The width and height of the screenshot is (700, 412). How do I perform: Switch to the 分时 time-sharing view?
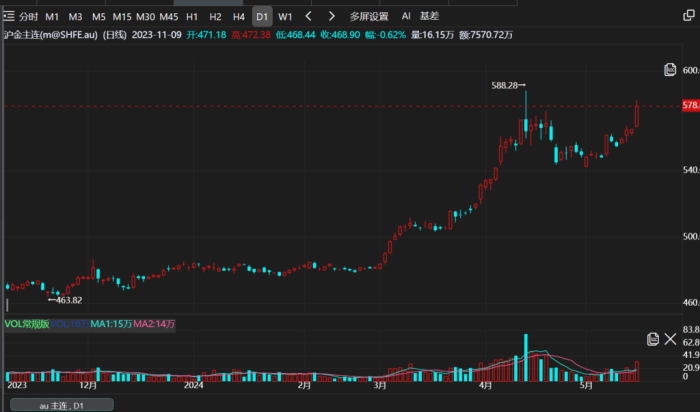tap(29, 17)
